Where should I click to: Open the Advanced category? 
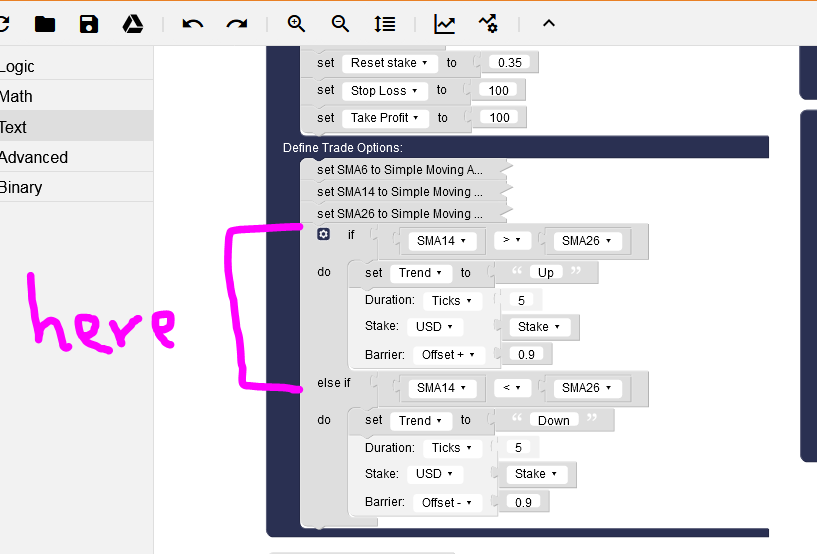pos(76,157)
